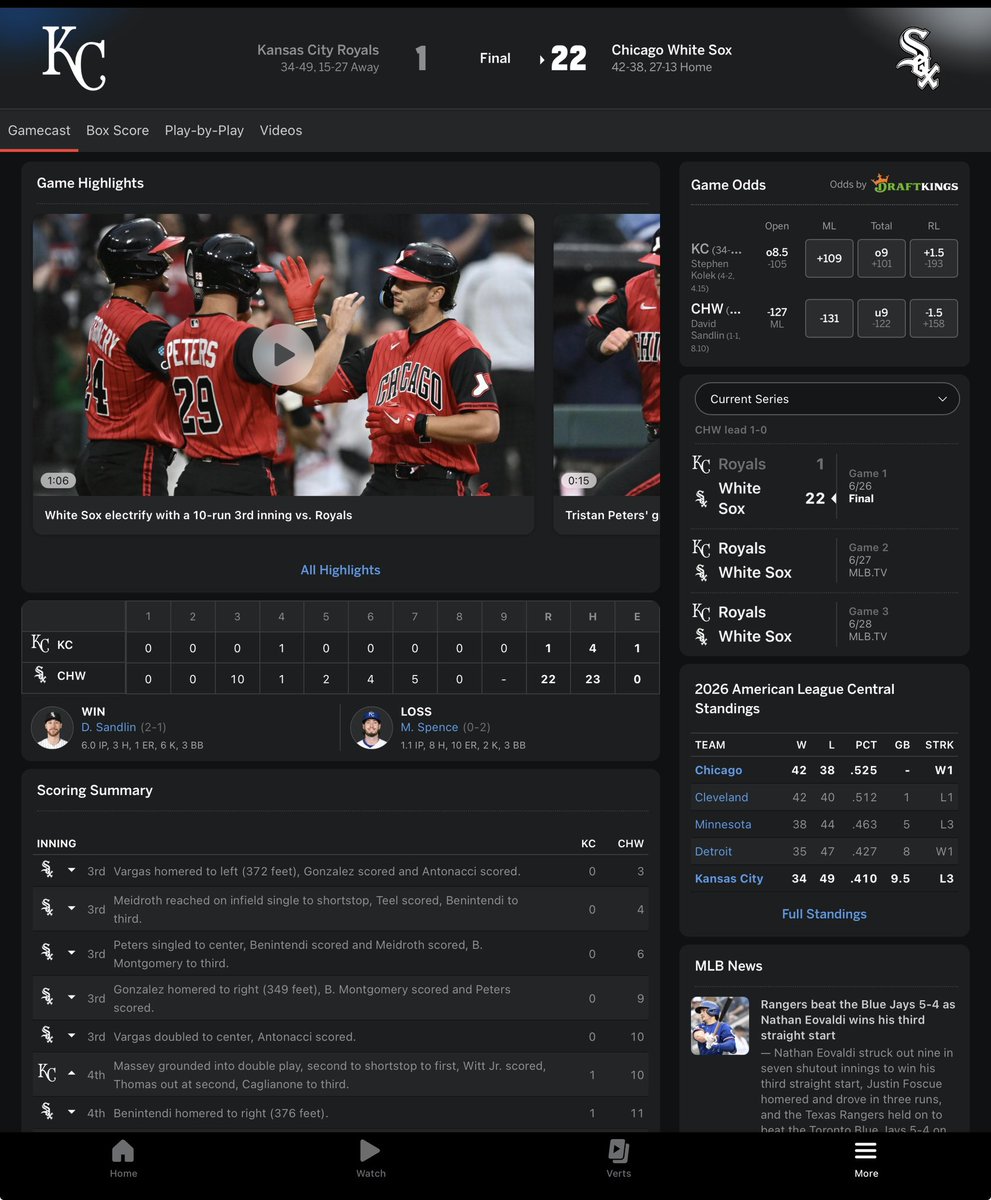Select the o9 total odds button
The image size is (991, 1200).
881,258
